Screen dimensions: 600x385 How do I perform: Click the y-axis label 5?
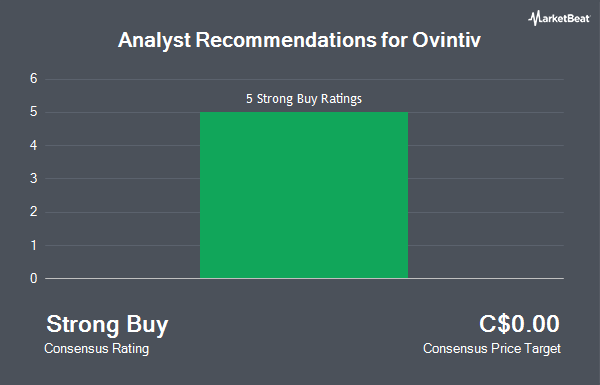coord(34,112)
